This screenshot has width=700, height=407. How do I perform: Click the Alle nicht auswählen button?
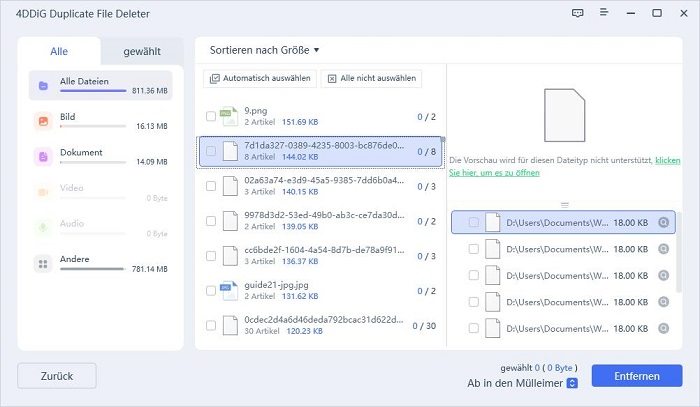371,78
